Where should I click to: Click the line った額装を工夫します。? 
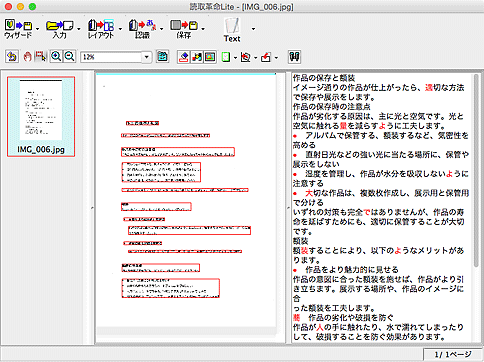pyautogui.click(x=334, y=308)
